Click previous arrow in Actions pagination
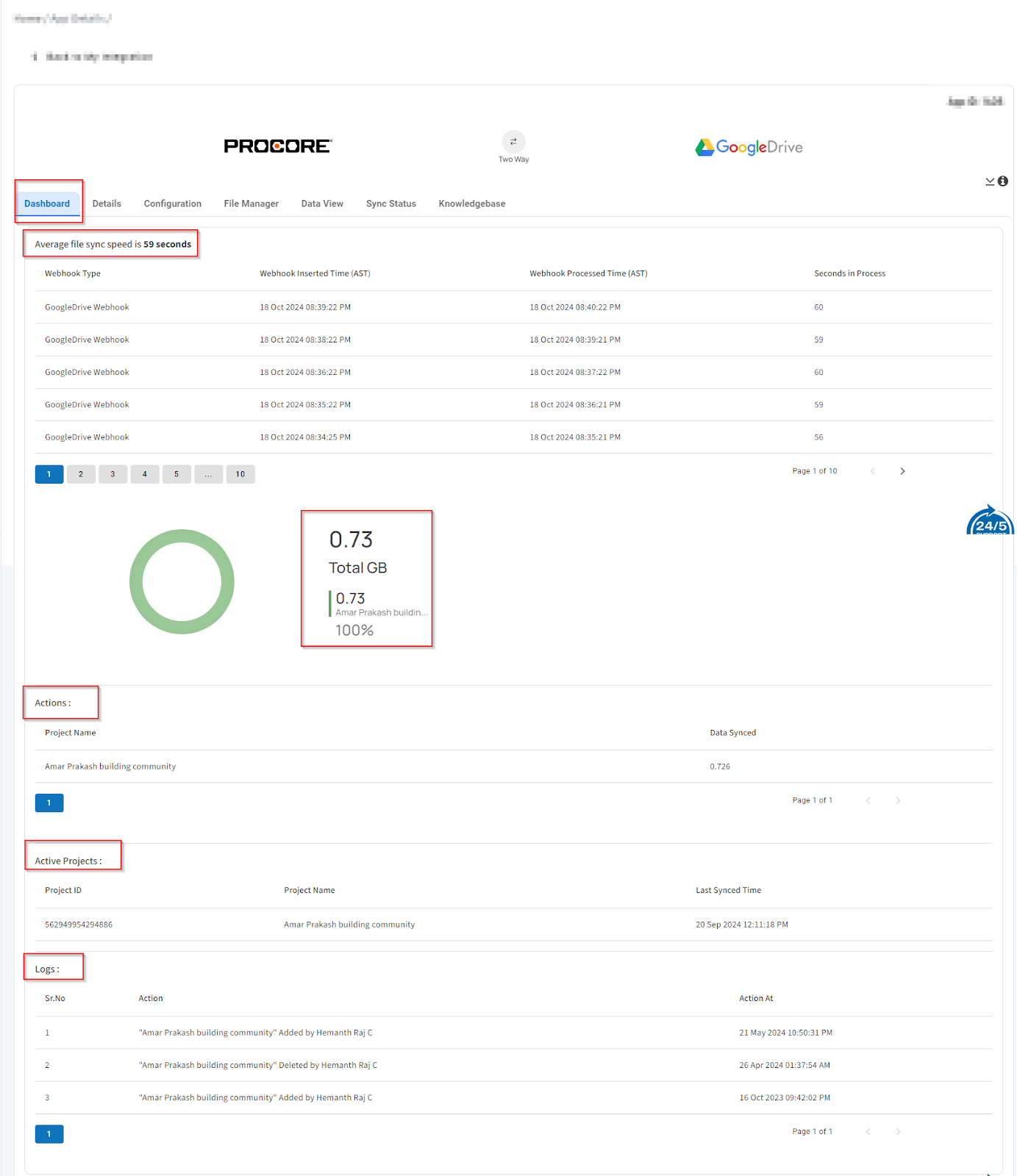1017x1176 pixels. pyautogui.click(x=868, y=800)
